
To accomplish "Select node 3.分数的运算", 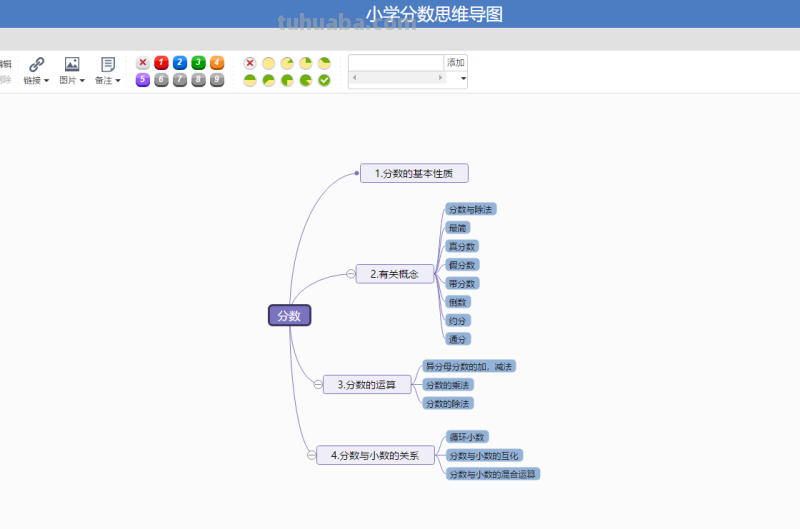I will coord(367,385).
